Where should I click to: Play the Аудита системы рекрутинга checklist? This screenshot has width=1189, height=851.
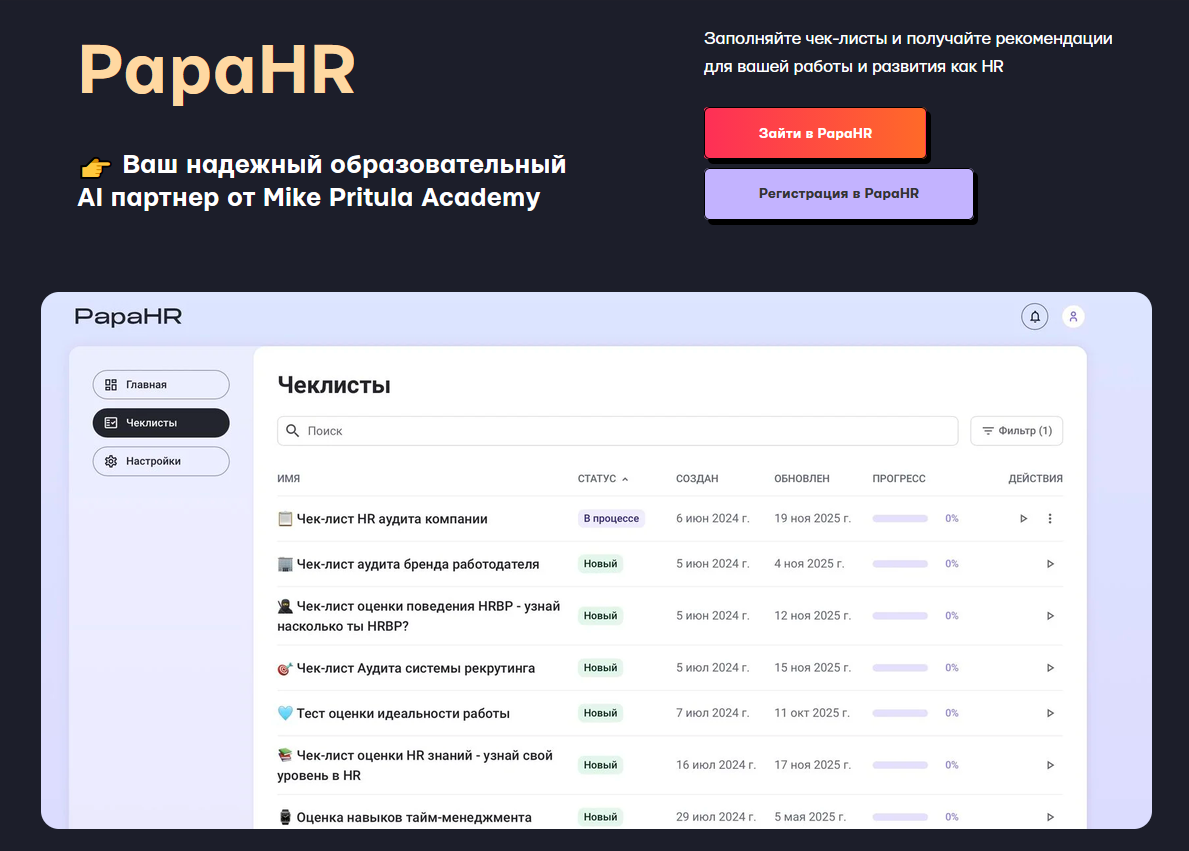pyautogui.click(x=1050, y=668)
